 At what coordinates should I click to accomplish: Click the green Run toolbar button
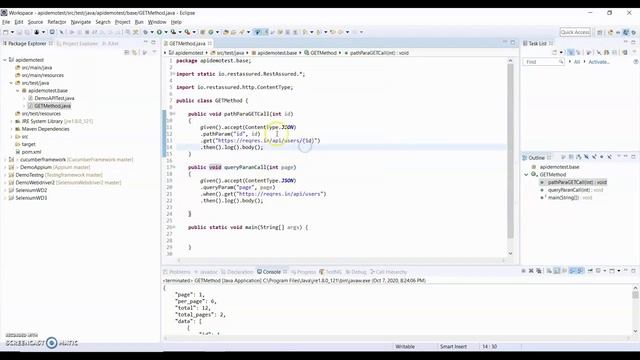(x=160, y=32)
